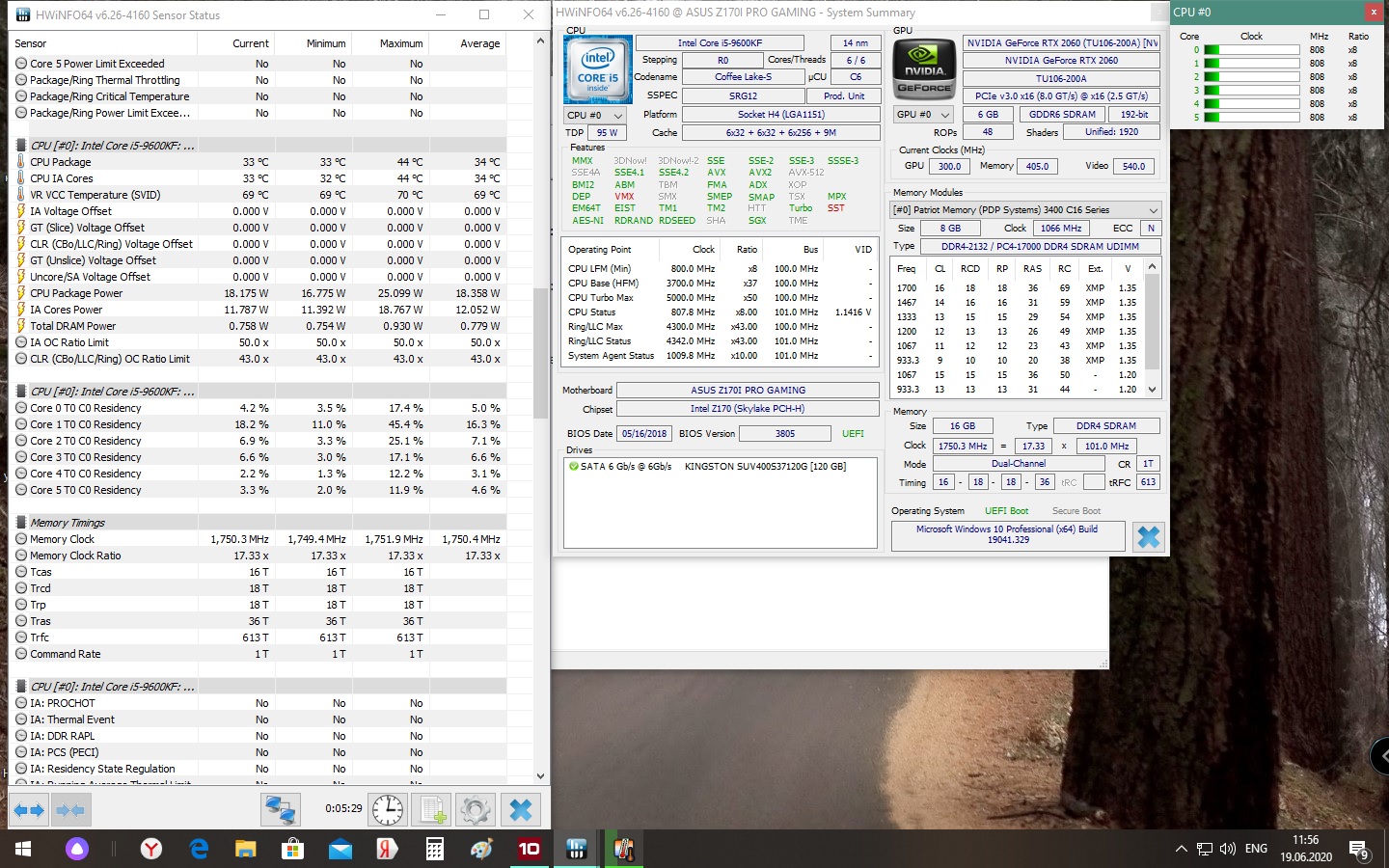Open the red Я Yandex icon on the taskbar
Image resolution: width=1389 pixels, height=868 pixels.
coord(387,849)
